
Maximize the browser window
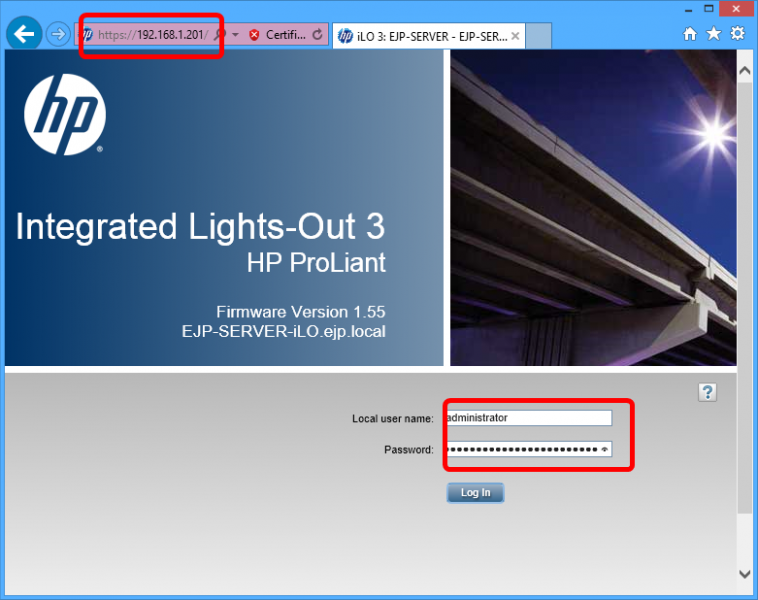click(709, 9)
